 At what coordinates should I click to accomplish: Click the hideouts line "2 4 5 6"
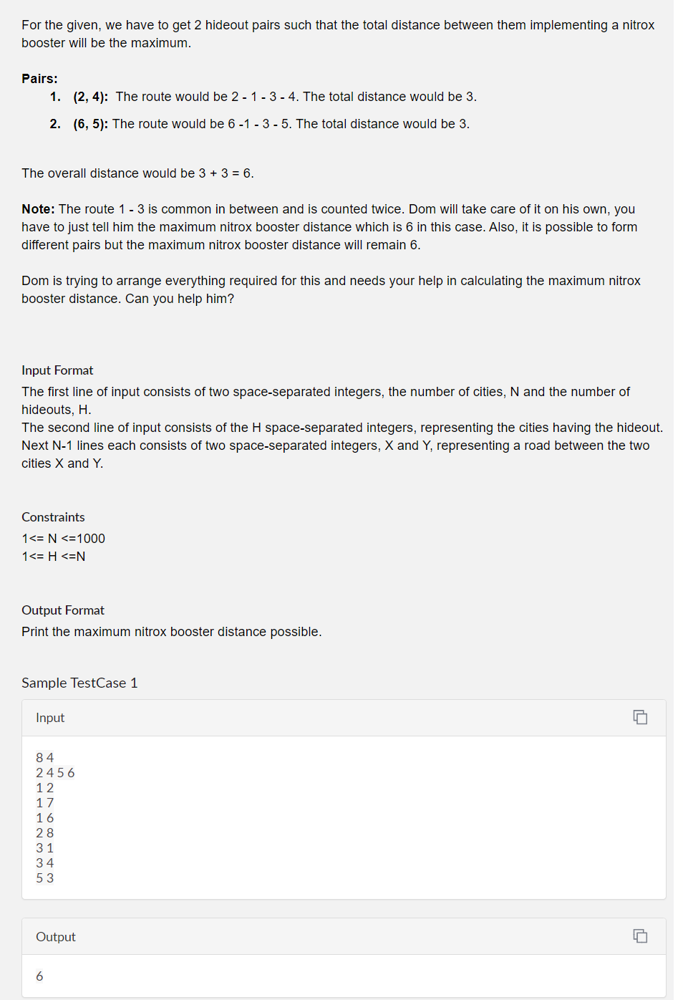click(x=55, y=773)
